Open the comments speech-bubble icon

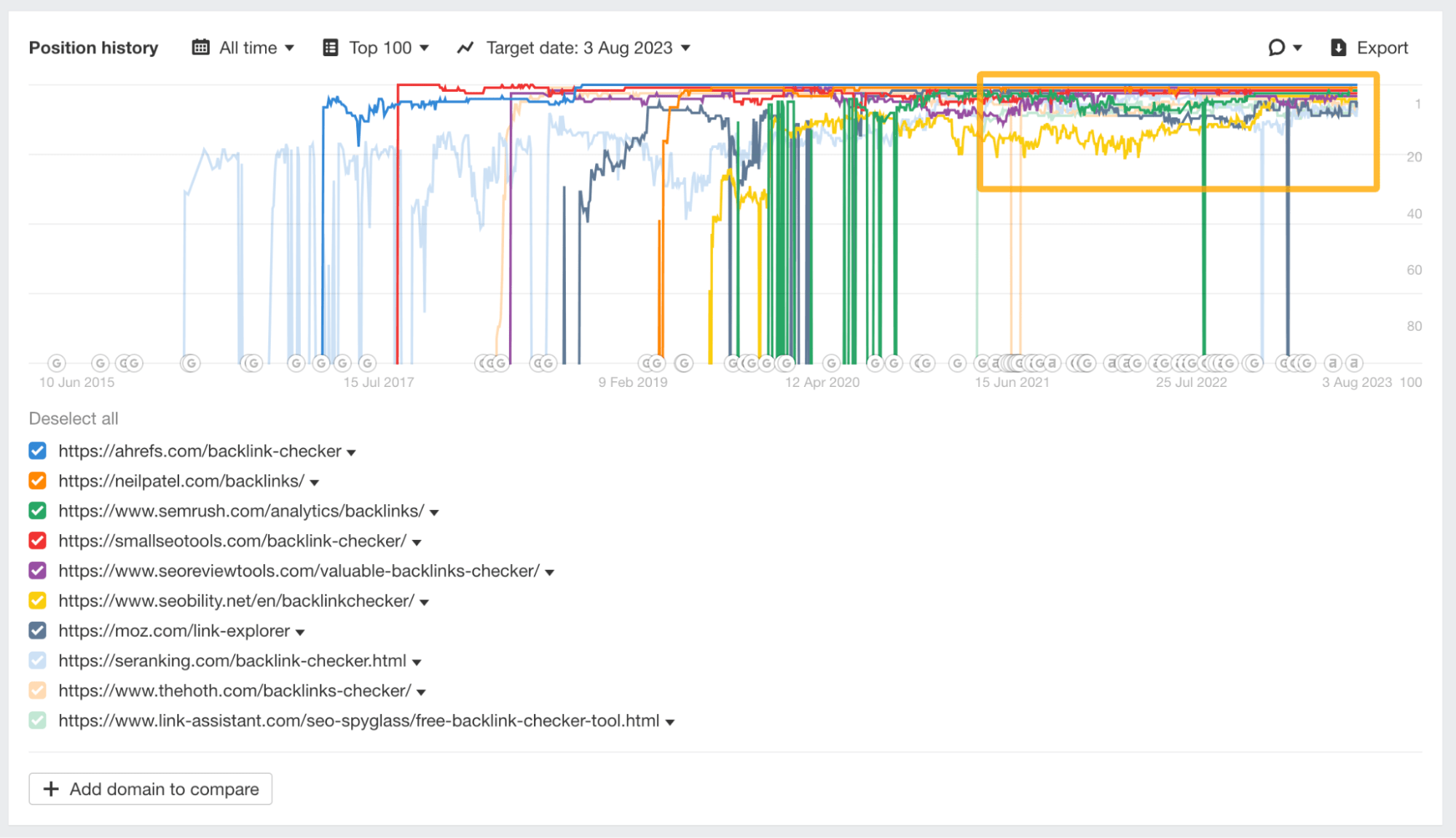[1275, 47]
